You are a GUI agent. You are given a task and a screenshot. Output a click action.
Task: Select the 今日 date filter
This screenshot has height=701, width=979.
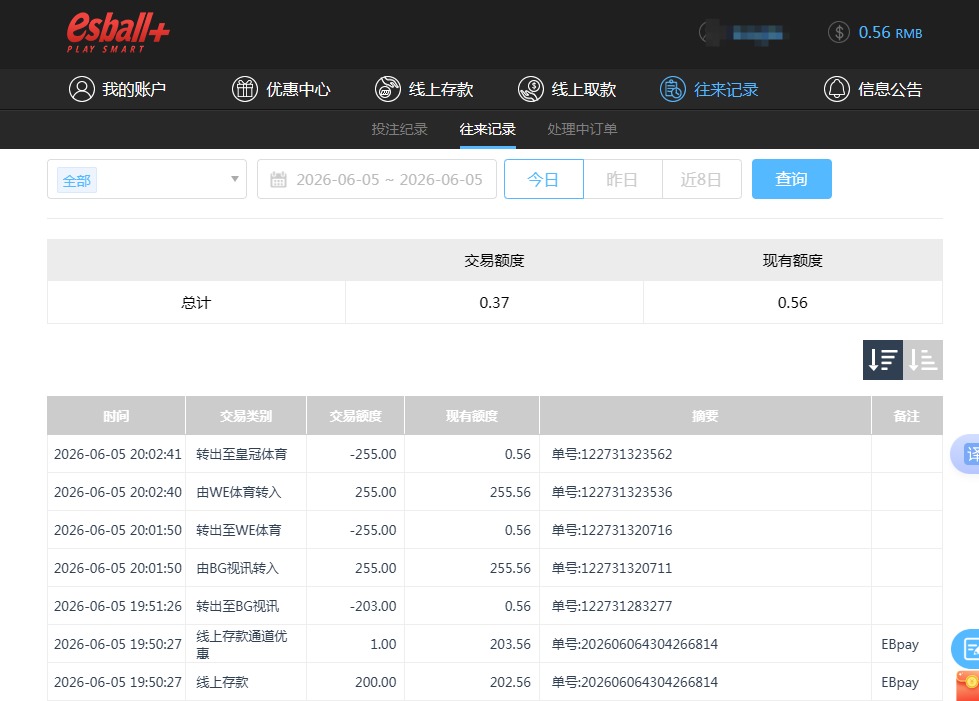coord(544,179)
